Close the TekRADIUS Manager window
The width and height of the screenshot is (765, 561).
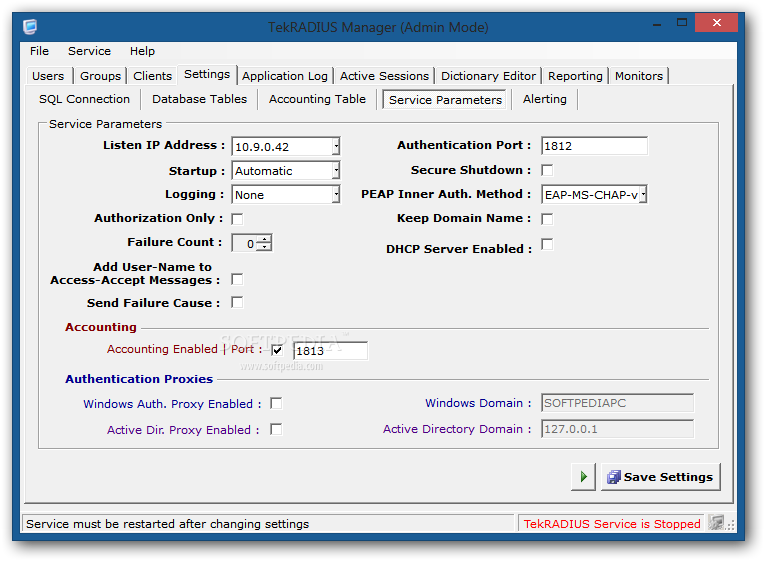click(x=716, y=22)
